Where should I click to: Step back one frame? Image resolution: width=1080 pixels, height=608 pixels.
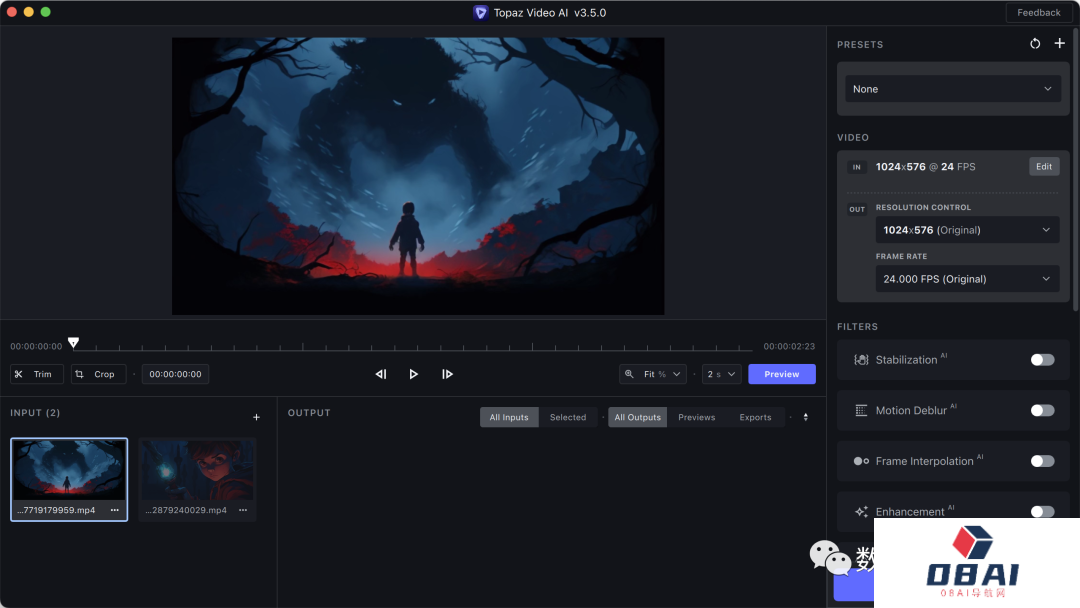pos(380,374)
